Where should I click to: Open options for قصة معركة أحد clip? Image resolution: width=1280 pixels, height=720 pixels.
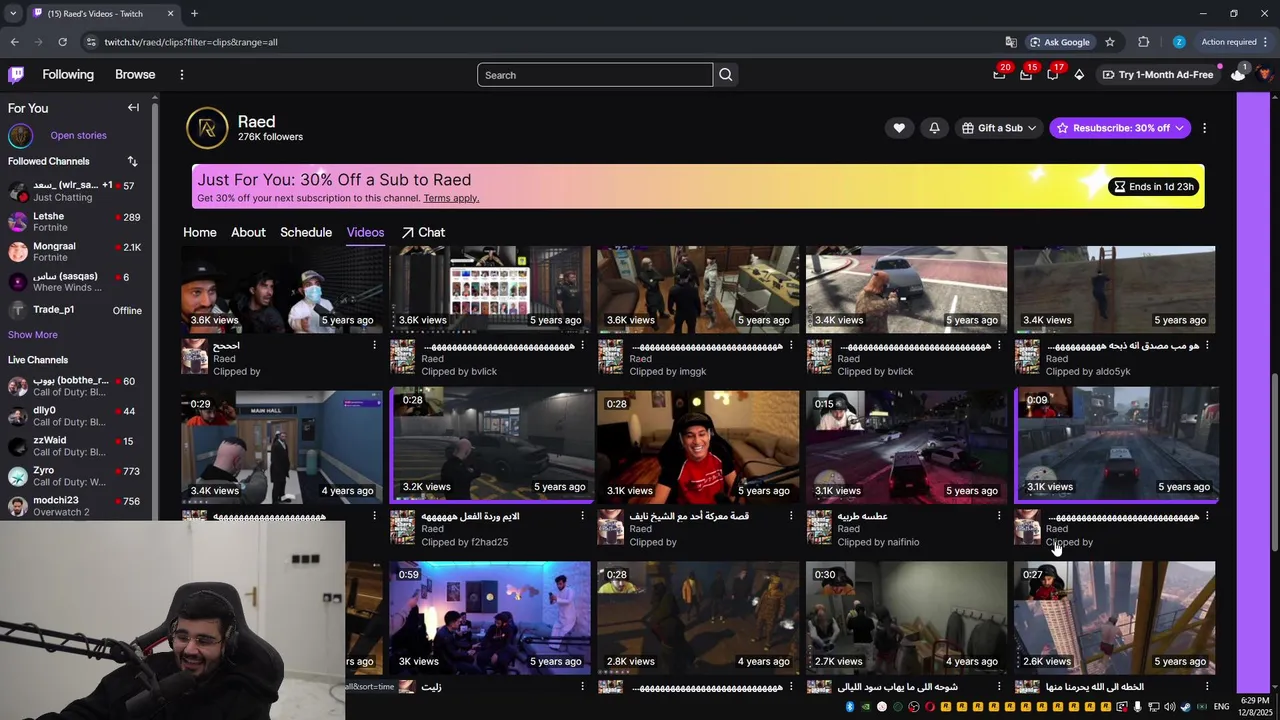(790, 516)
